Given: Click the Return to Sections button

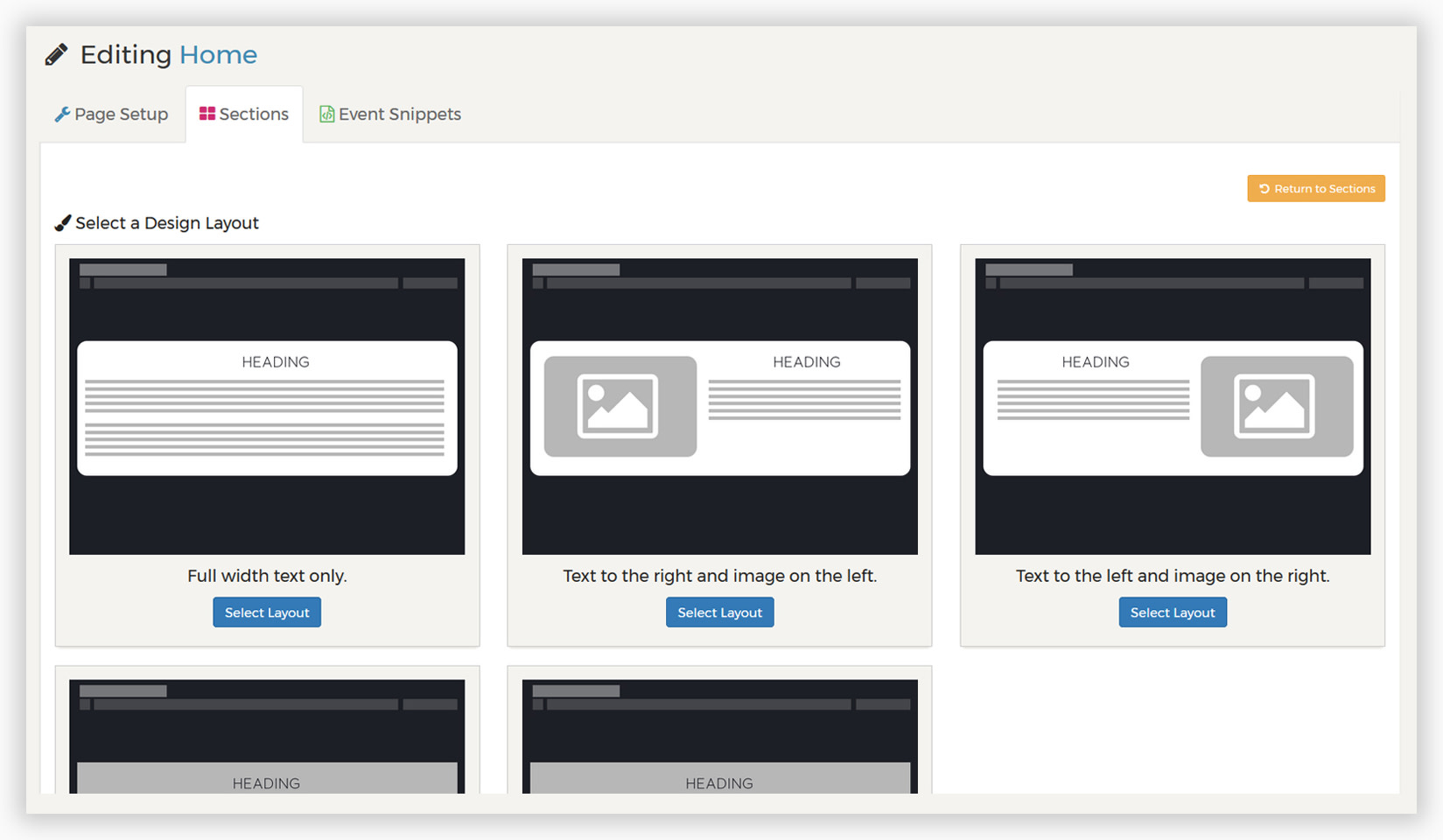Looking at the screenshot, I should (1316, 189).
